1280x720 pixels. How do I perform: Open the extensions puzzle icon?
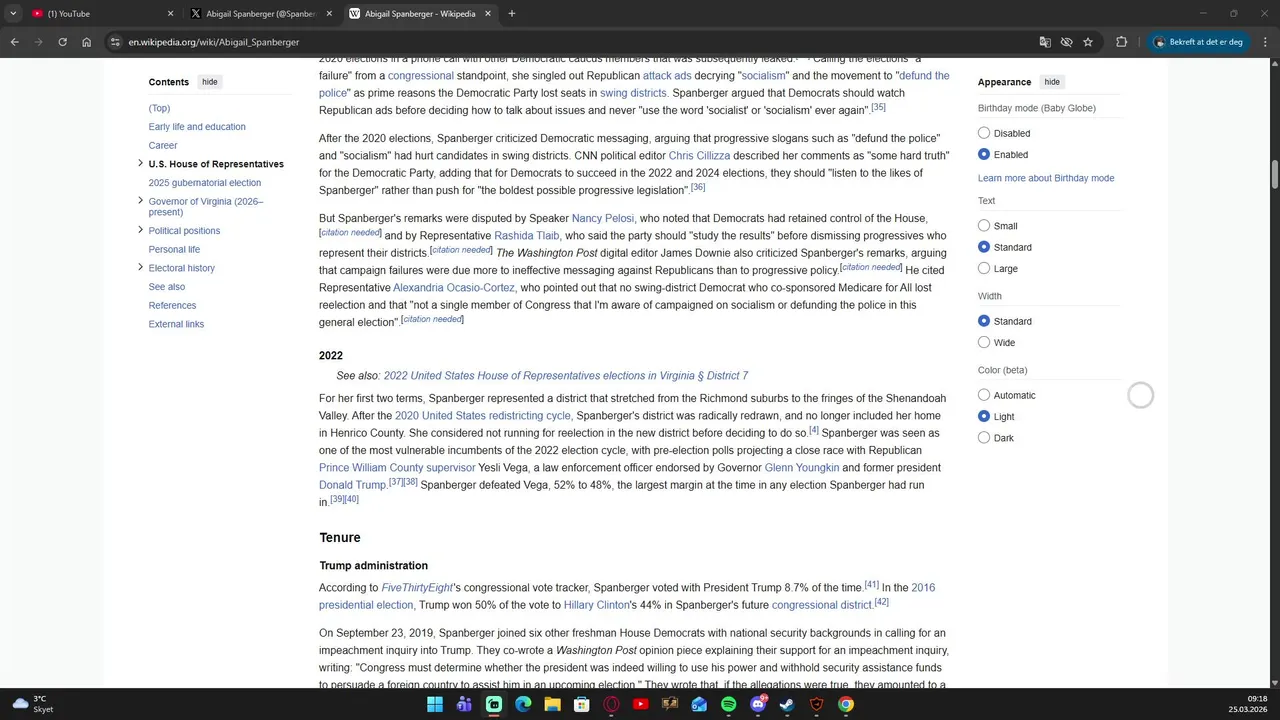coord(1121,42)
